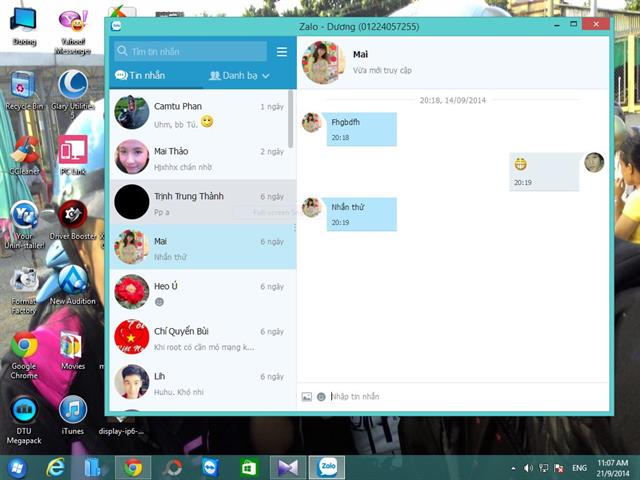The image size is (640, 480).
Task: Open Chrome from the taskbar
Action: coord(133,468)
